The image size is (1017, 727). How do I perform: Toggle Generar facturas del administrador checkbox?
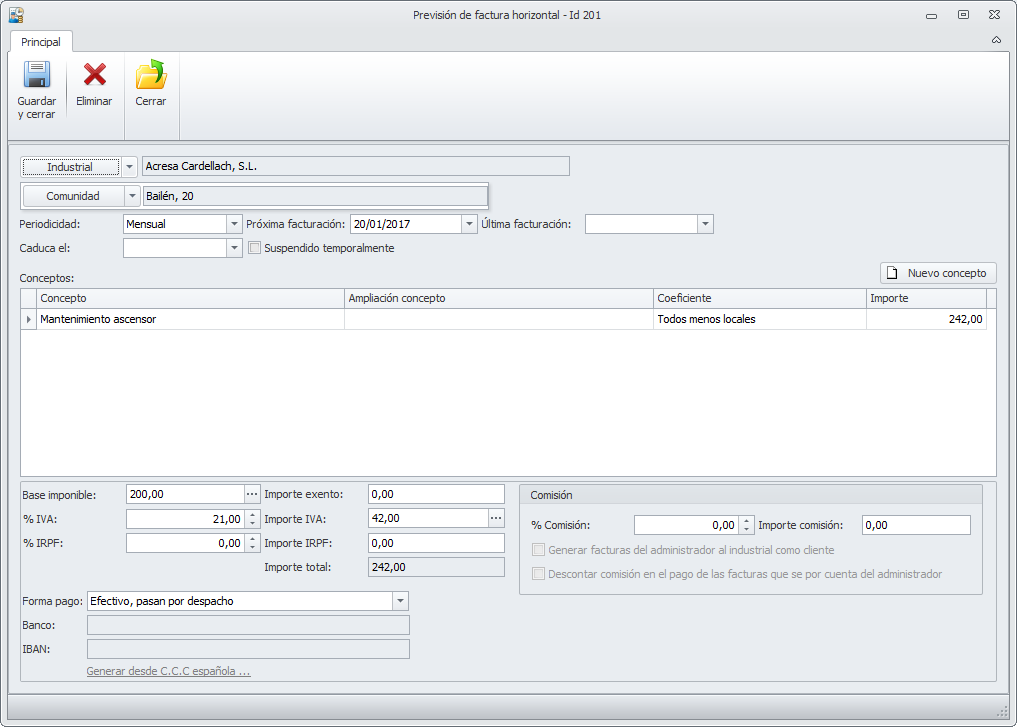pyautogui.click(x=539, y=550)
